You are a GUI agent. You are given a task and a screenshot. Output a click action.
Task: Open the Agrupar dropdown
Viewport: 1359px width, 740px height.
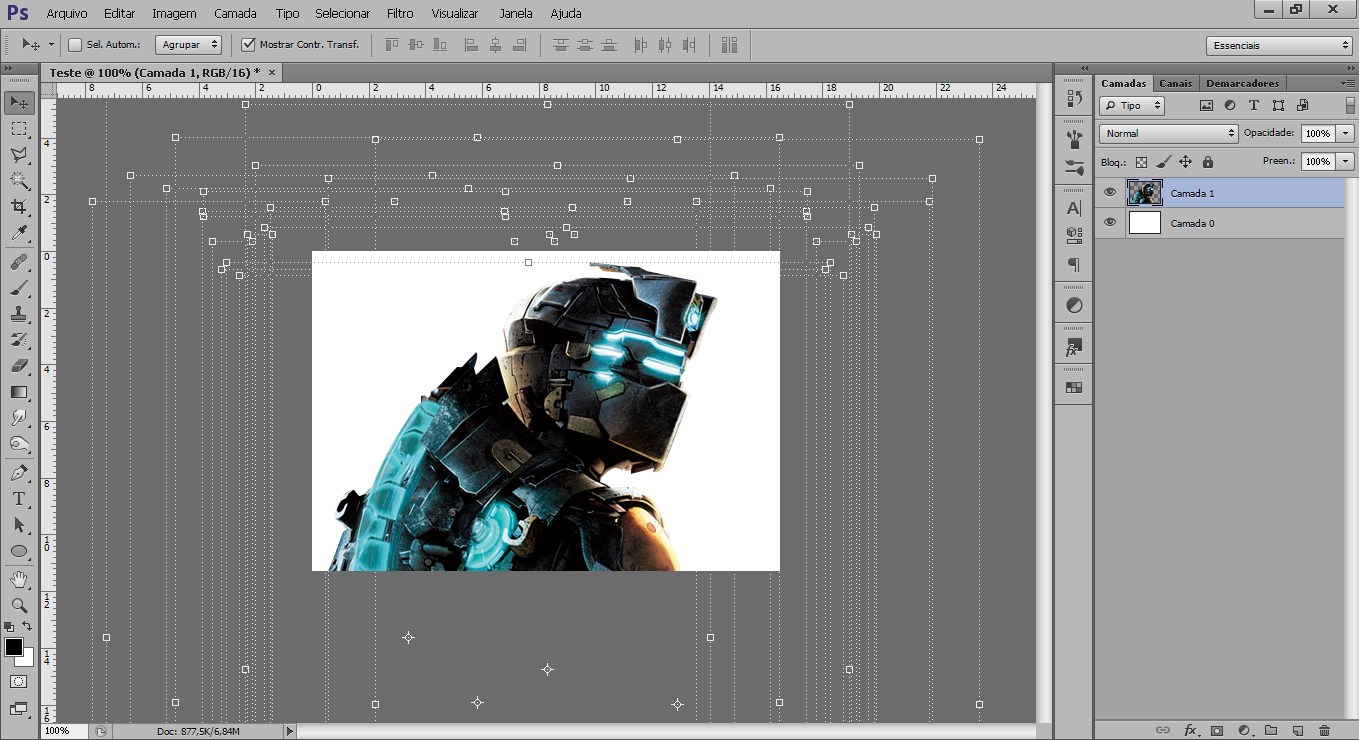tap(188, 45)
